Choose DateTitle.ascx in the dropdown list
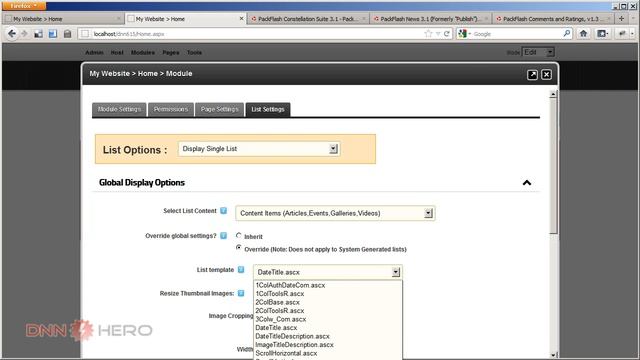Viewport: 640px width, 360px height. (327, 328)
